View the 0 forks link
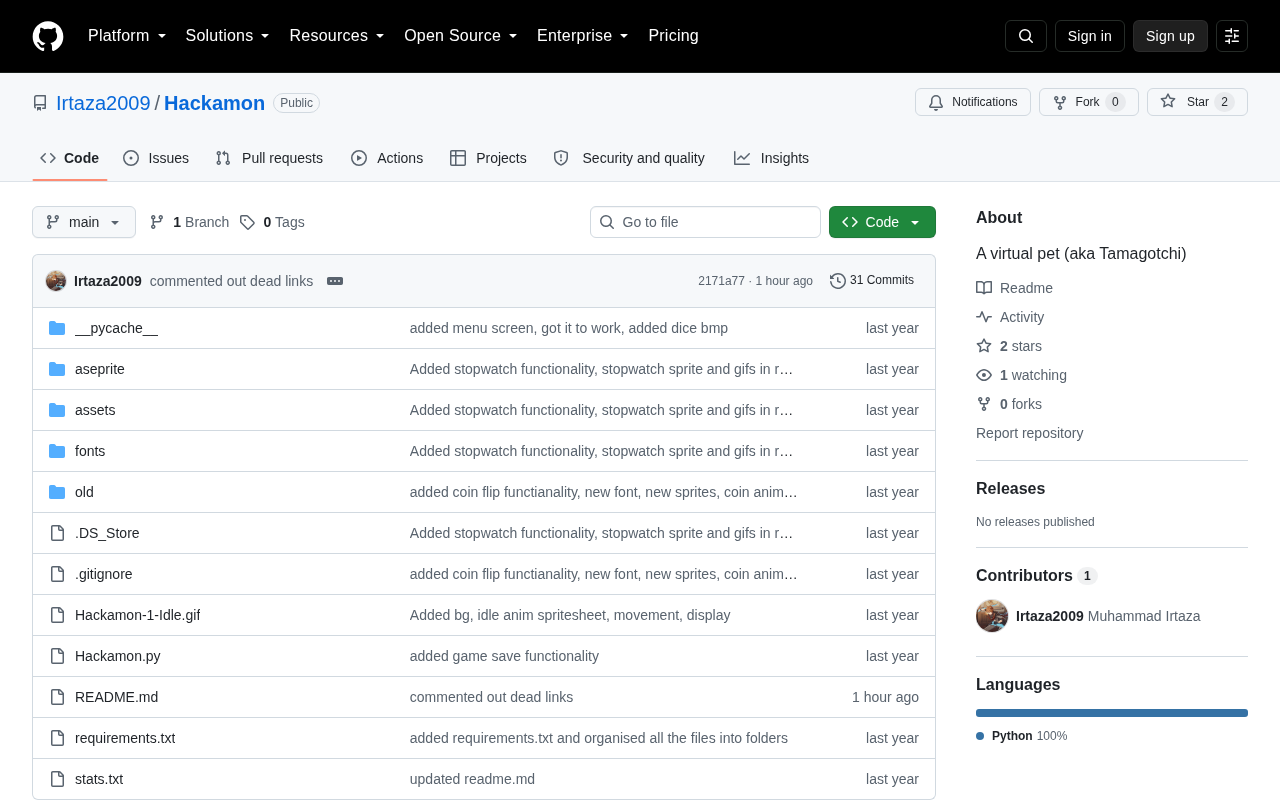Viewport: 1280px width, 800px height. pyautogui.click(x=1009, y=404)
